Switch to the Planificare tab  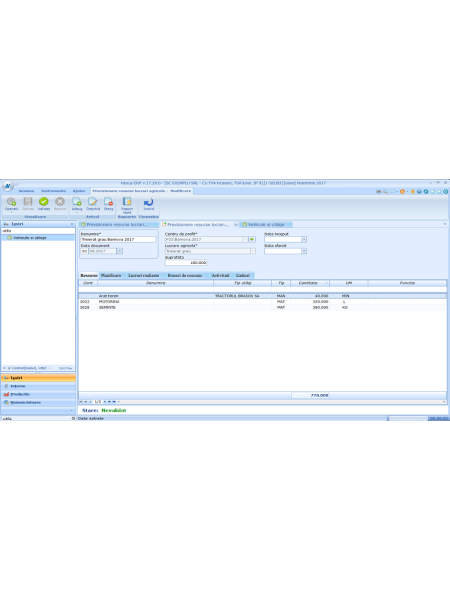pyautogui.click(x=111, y=276)
